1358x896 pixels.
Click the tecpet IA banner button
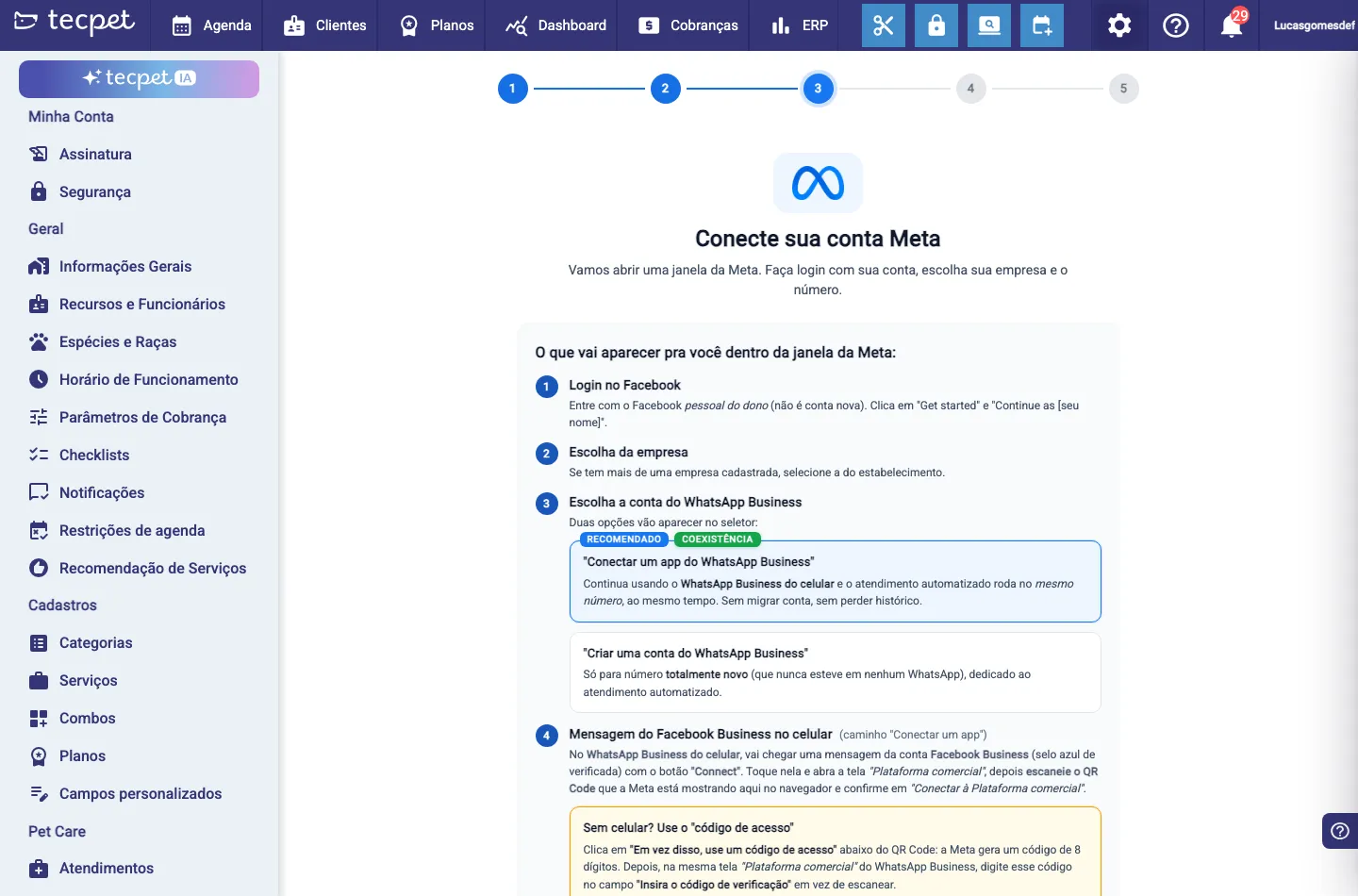(139, 78)
